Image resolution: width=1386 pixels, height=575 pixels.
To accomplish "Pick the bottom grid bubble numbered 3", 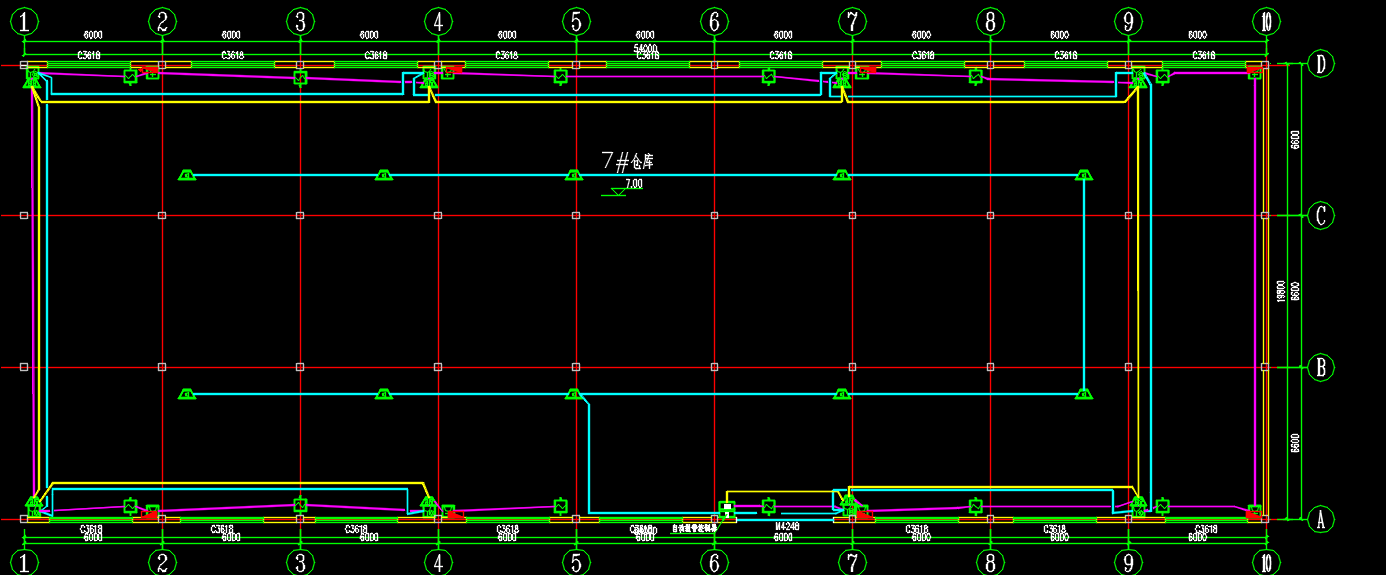I will pyautogui.click(x=300, y=563).
